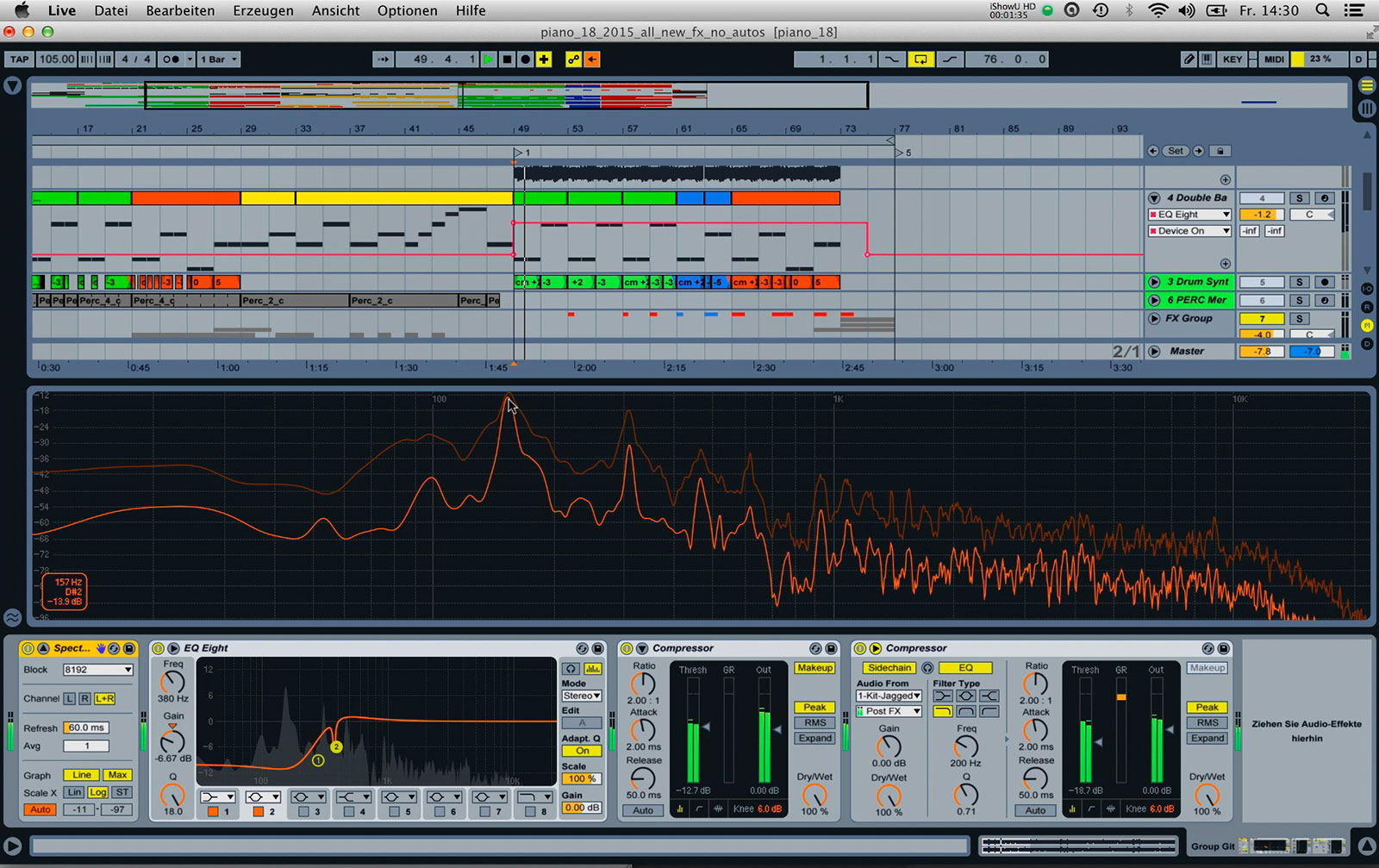Image resolution: width=1379 pixels, height=868 pixels.
Task: Enable the Draw Mode pencil icon
Action: coord(1189,59)
